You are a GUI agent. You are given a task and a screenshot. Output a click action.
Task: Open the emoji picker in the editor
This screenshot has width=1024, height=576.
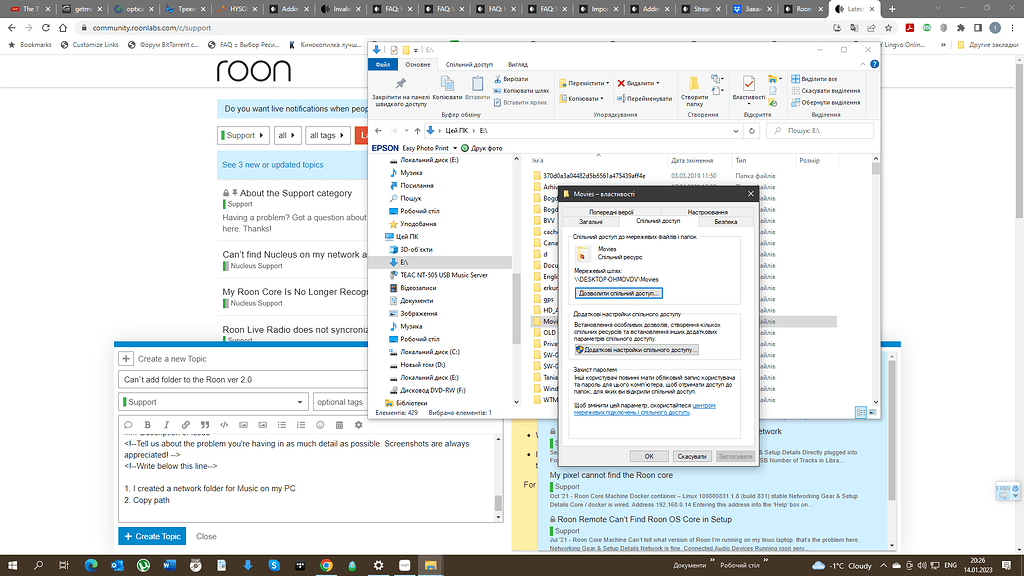pyautogui.click(x=320, y=425)
